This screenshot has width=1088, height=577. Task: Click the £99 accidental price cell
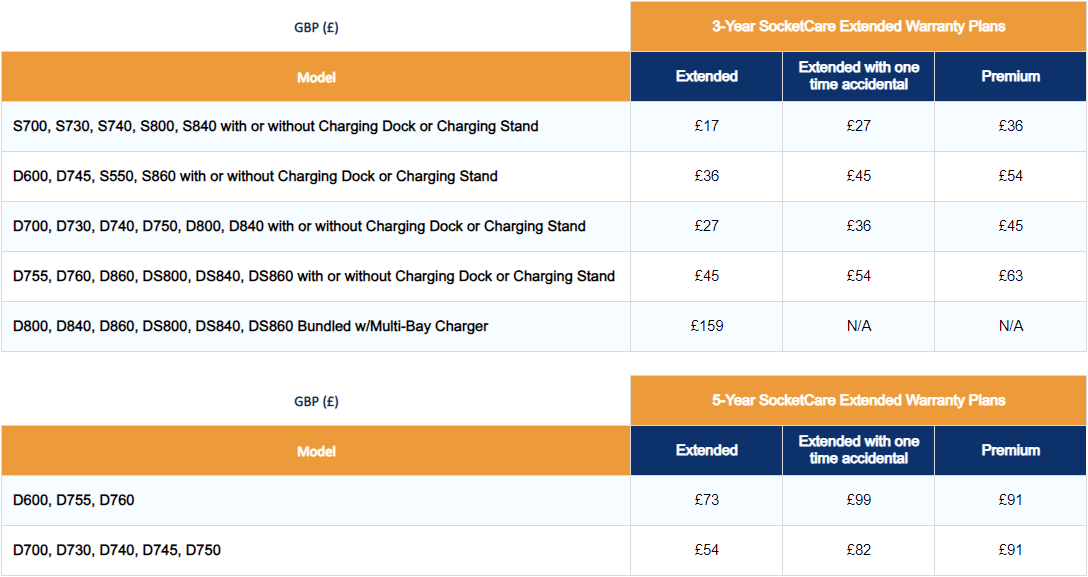point(858,500)
